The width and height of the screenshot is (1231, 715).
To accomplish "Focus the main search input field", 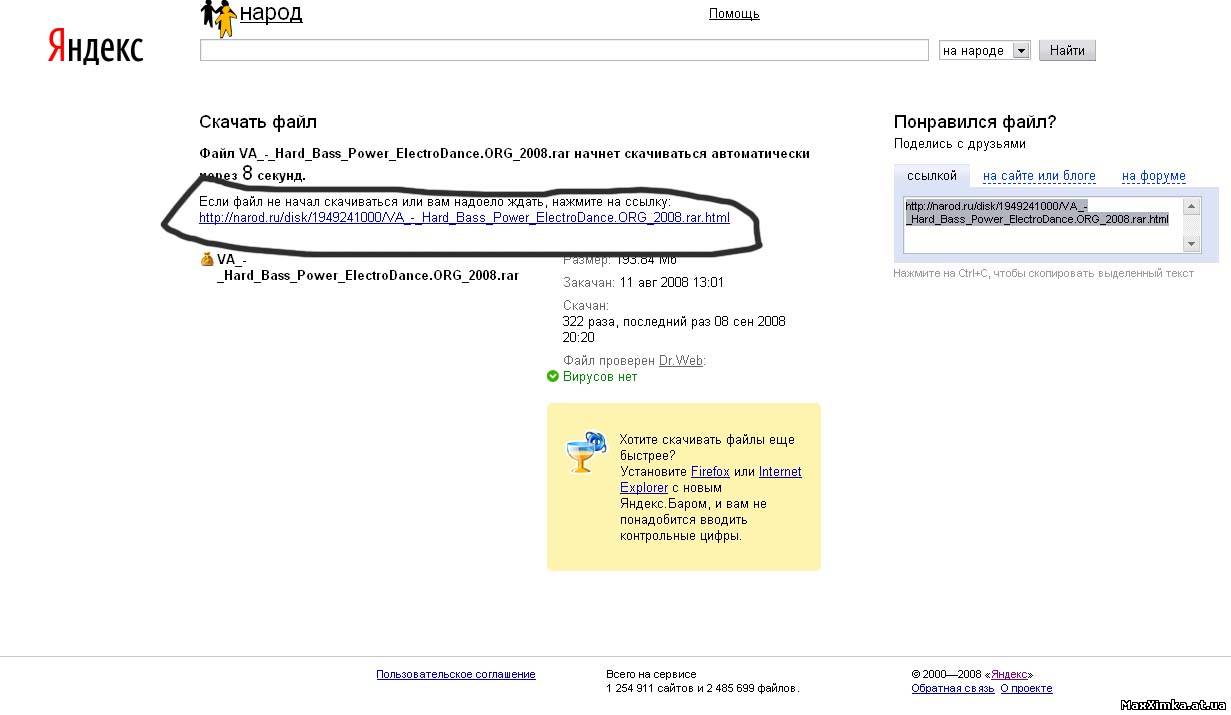I will [x=564, y=50].
